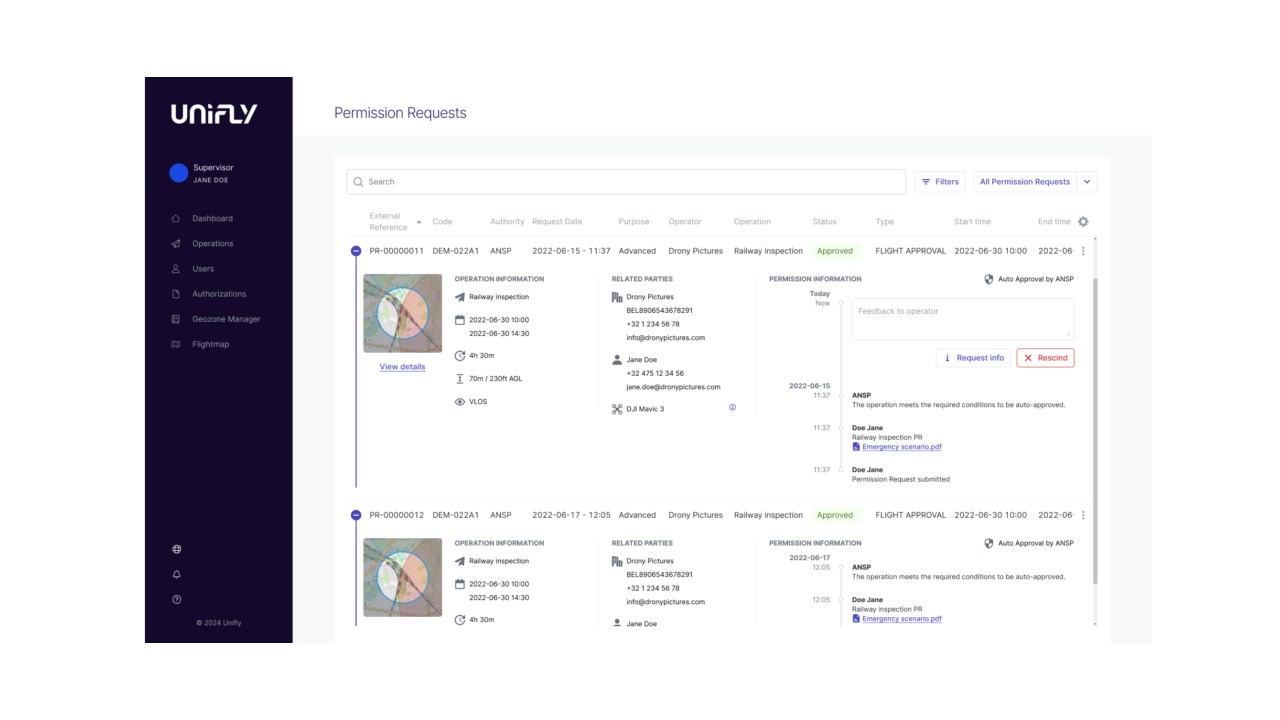Click the Auto Approval shield icon in PR-00000012
Viewport: 1280px width, 720px height.
989,543
